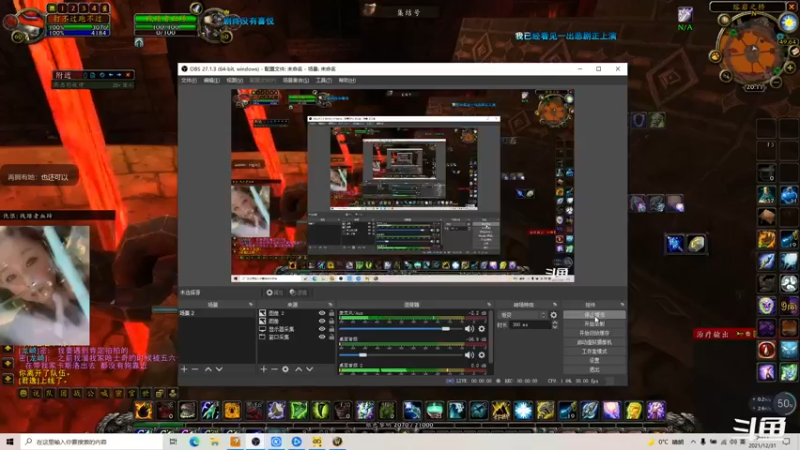
Task: Open the 渐变 transition type dropdown
Action: pos(521,315)
